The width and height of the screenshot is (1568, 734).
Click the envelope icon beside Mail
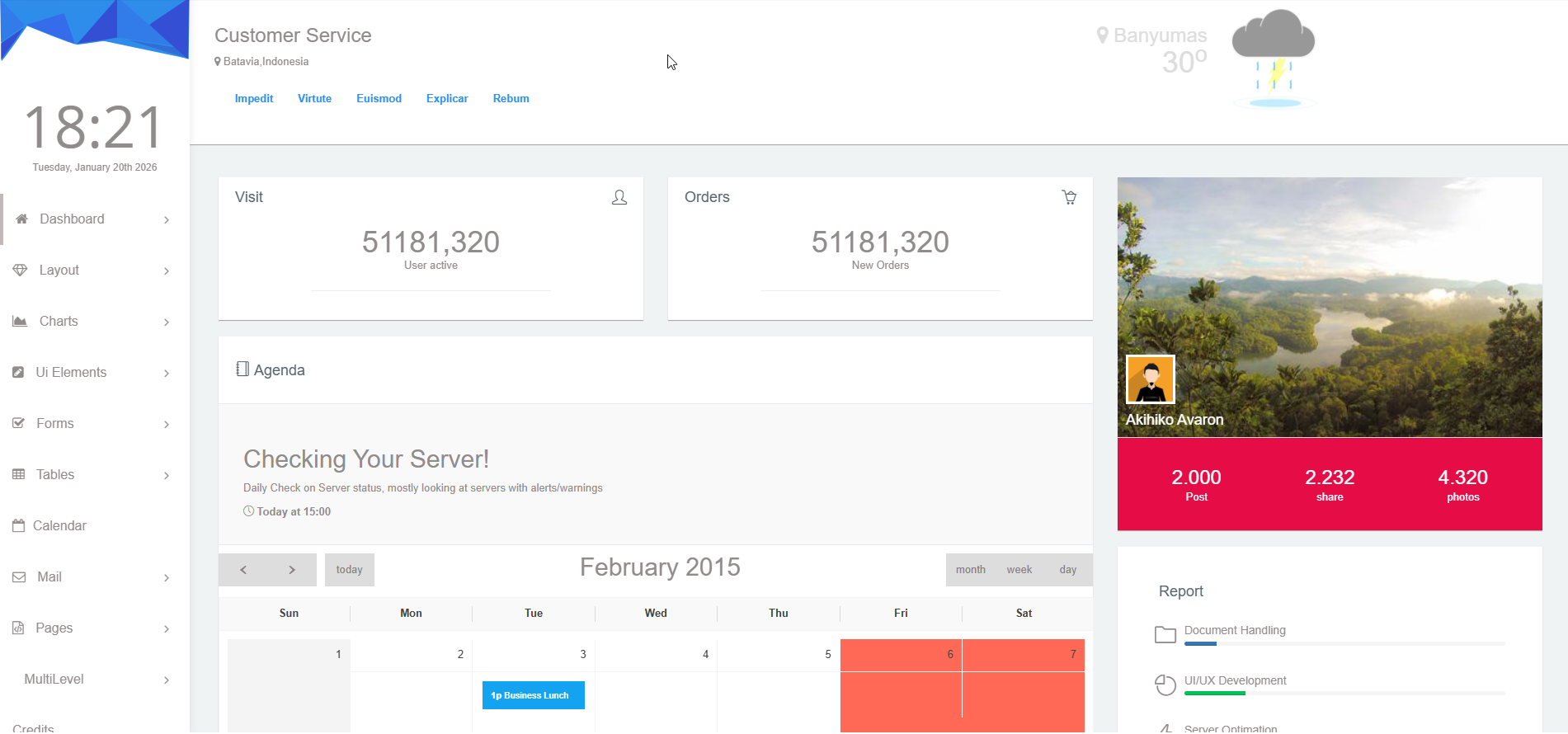coord(19,577)
